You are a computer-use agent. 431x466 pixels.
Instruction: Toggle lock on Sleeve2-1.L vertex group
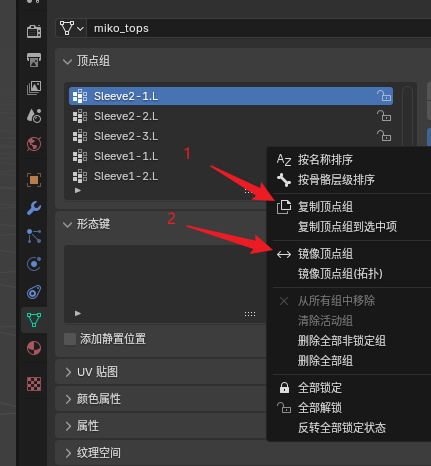(384, 96)
